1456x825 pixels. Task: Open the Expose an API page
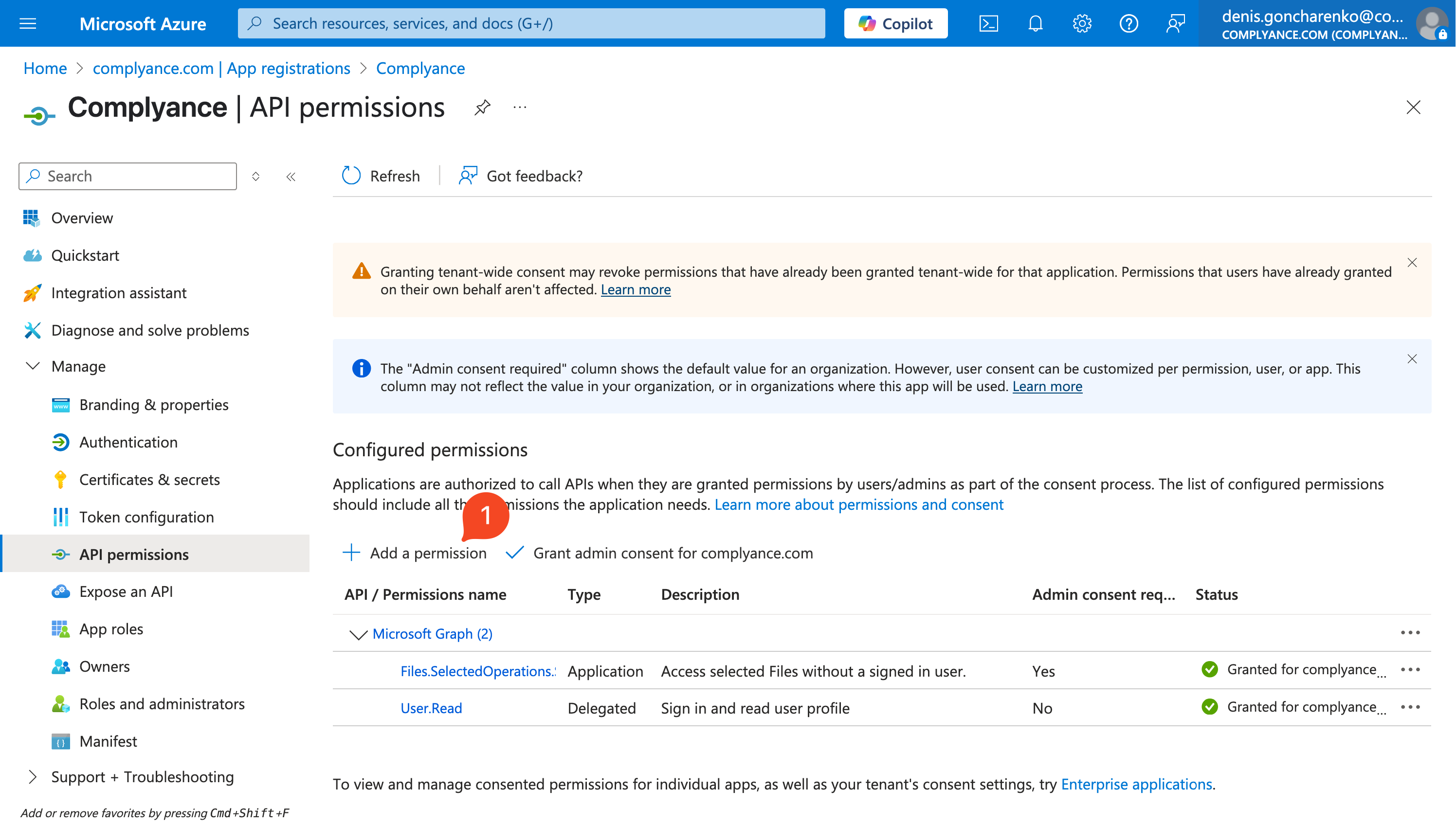[x=126, y=592]
